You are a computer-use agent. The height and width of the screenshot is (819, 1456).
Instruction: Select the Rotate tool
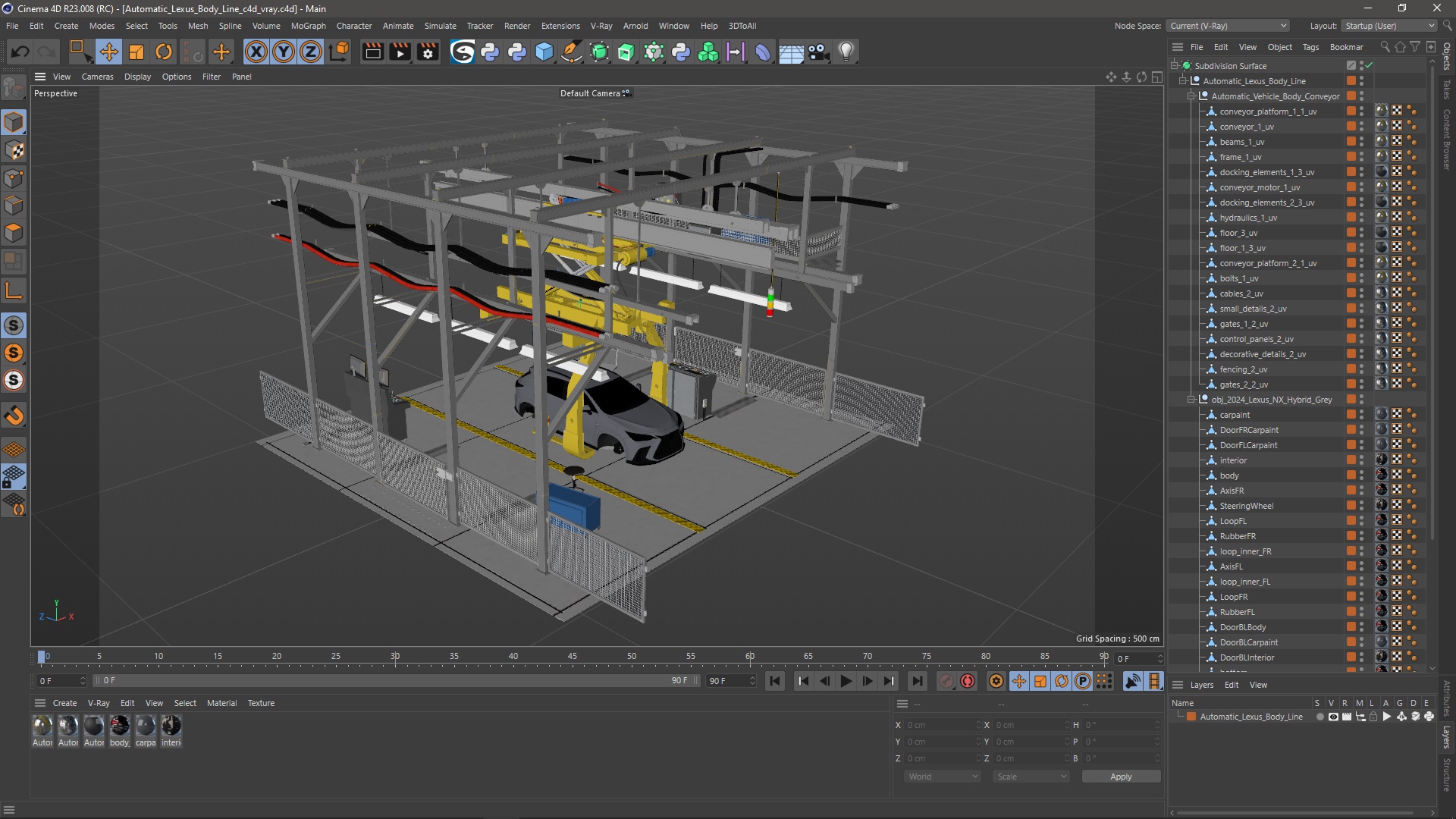pos(164,52)
